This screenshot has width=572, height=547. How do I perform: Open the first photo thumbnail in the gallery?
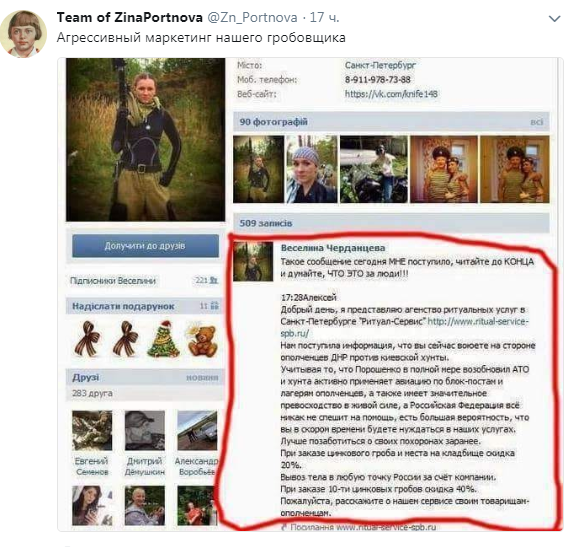pyautogui.click(x=258, y=169)
